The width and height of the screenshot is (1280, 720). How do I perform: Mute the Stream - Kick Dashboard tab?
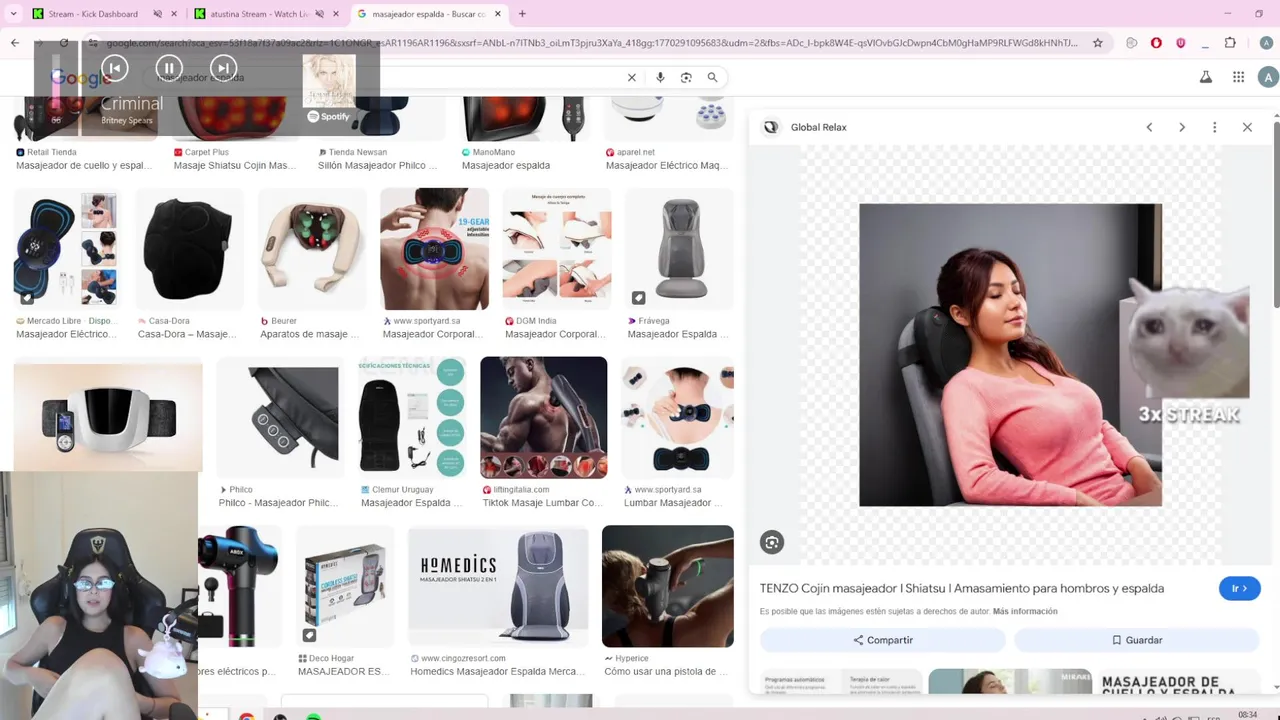click(158, 14)
